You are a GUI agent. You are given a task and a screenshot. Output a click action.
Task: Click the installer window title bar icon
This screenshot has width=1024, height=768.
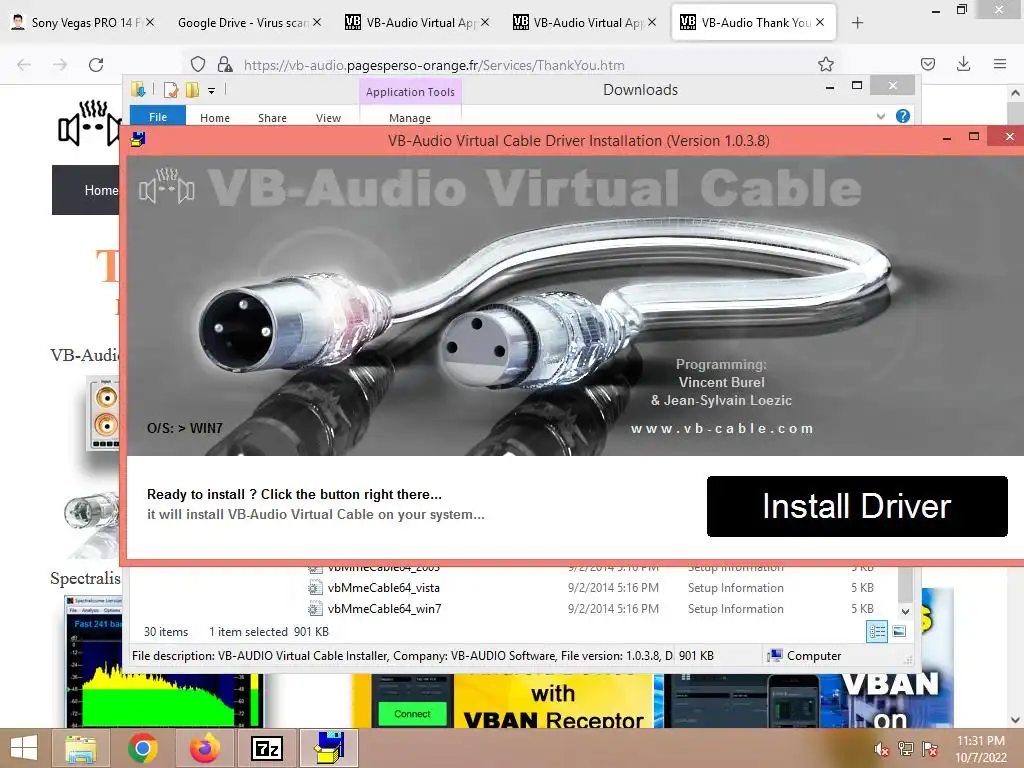coord(138,139)
